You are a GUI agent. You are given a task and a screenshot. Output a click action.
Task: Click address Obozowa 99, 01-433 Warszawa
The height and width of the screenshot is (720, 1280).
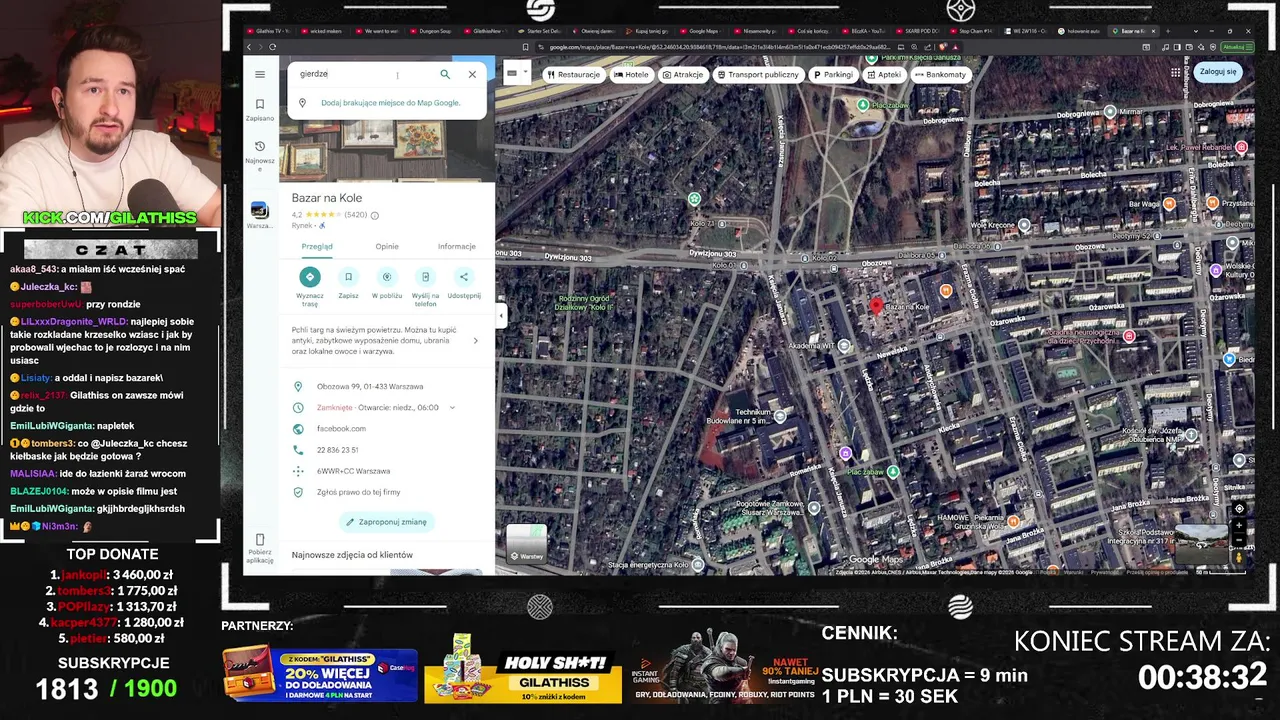[370, 386]
